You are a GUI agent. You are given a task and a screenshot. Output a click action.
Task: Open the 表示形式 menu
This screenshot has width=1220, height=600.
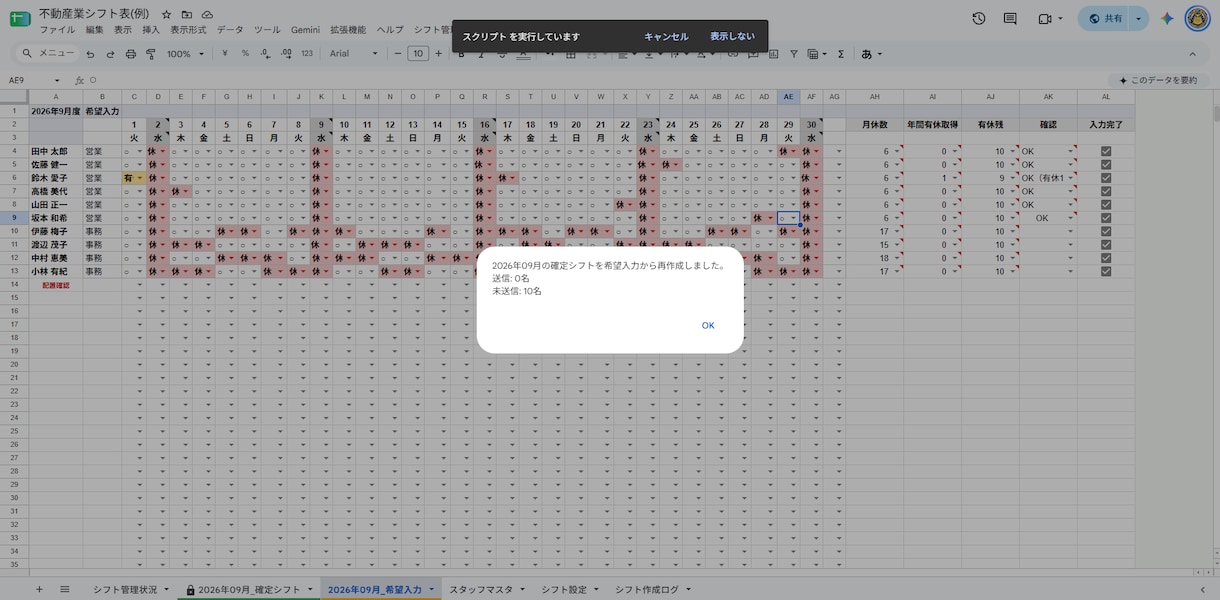point(188,30)
